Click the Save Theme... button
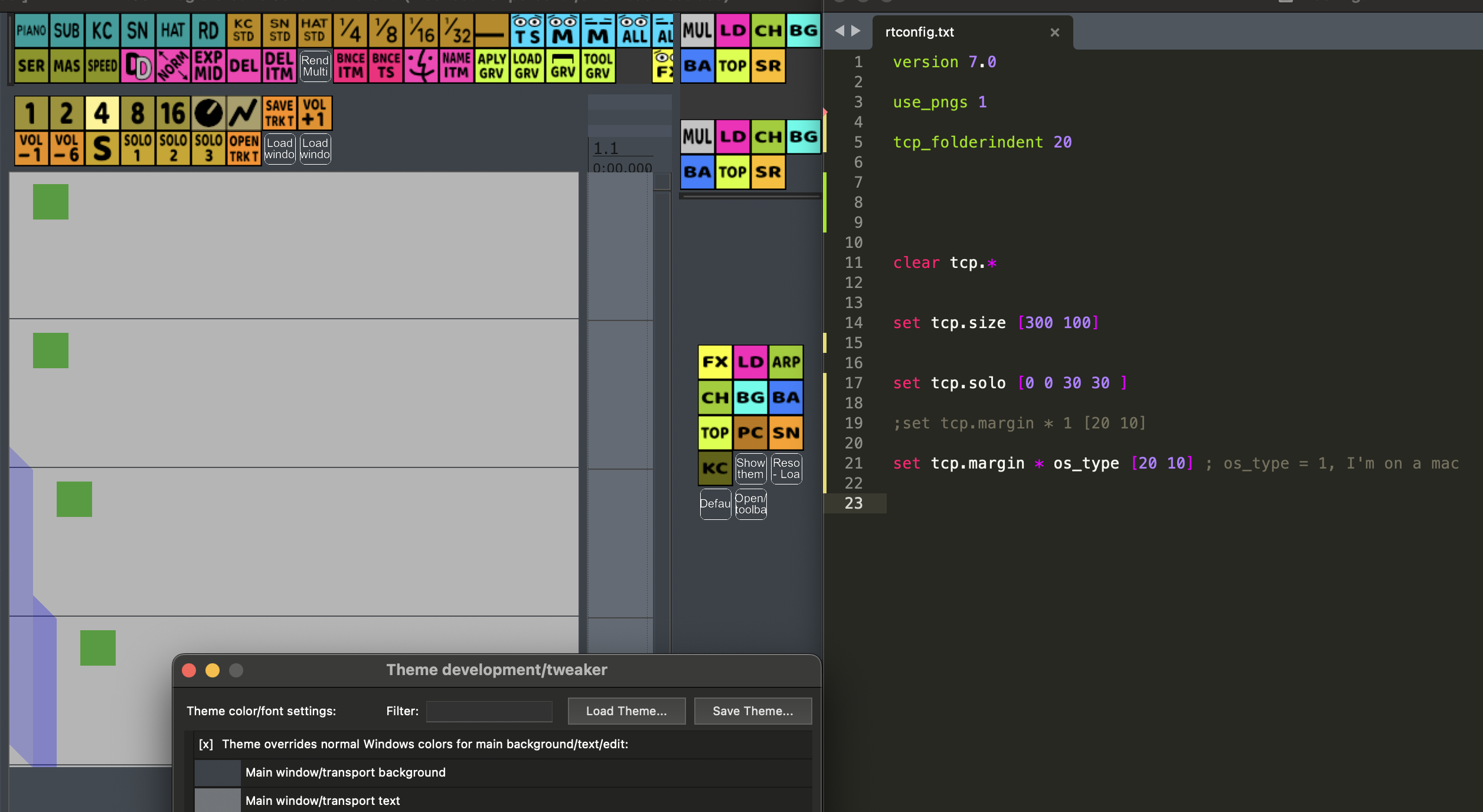The height and width of the screenshot is (812, 1483). pyautogui.click(x=753, y=711)
